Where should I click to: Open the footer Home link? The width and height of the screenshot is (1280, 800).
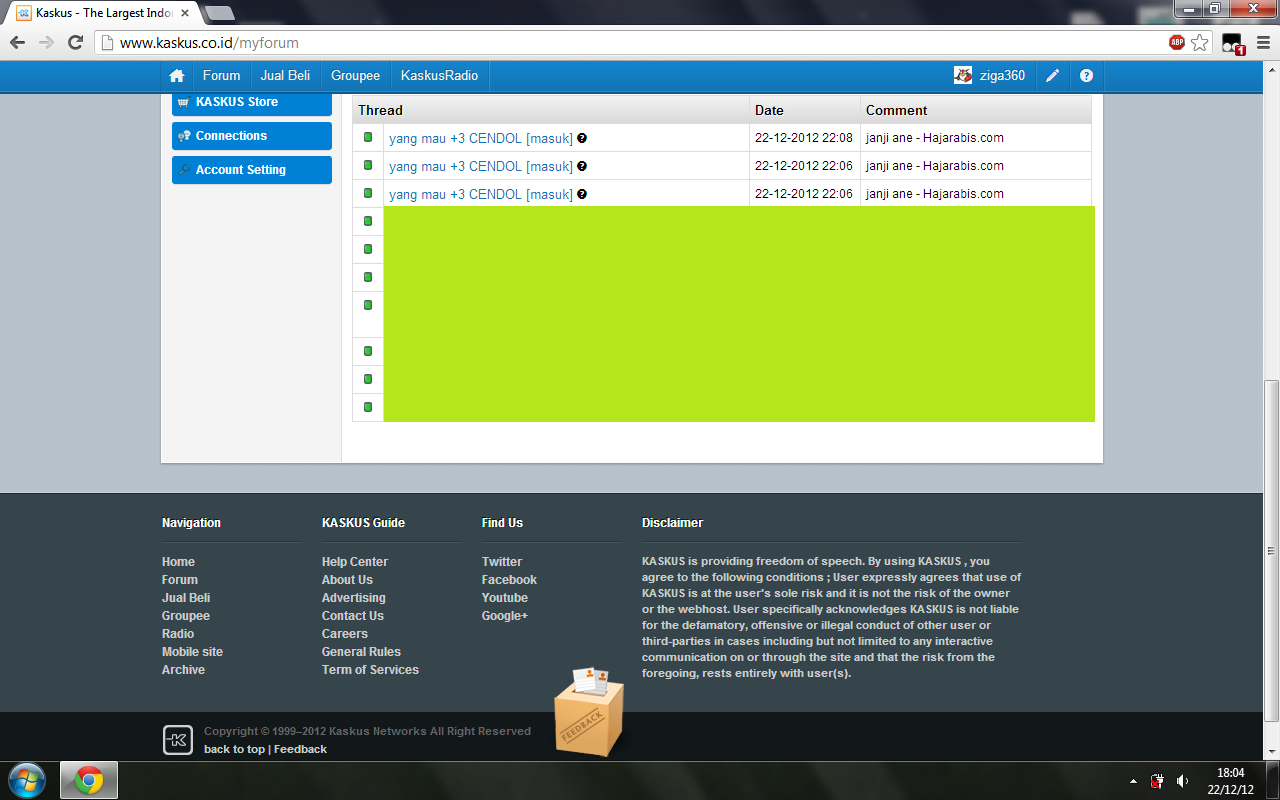click(178, 562)
